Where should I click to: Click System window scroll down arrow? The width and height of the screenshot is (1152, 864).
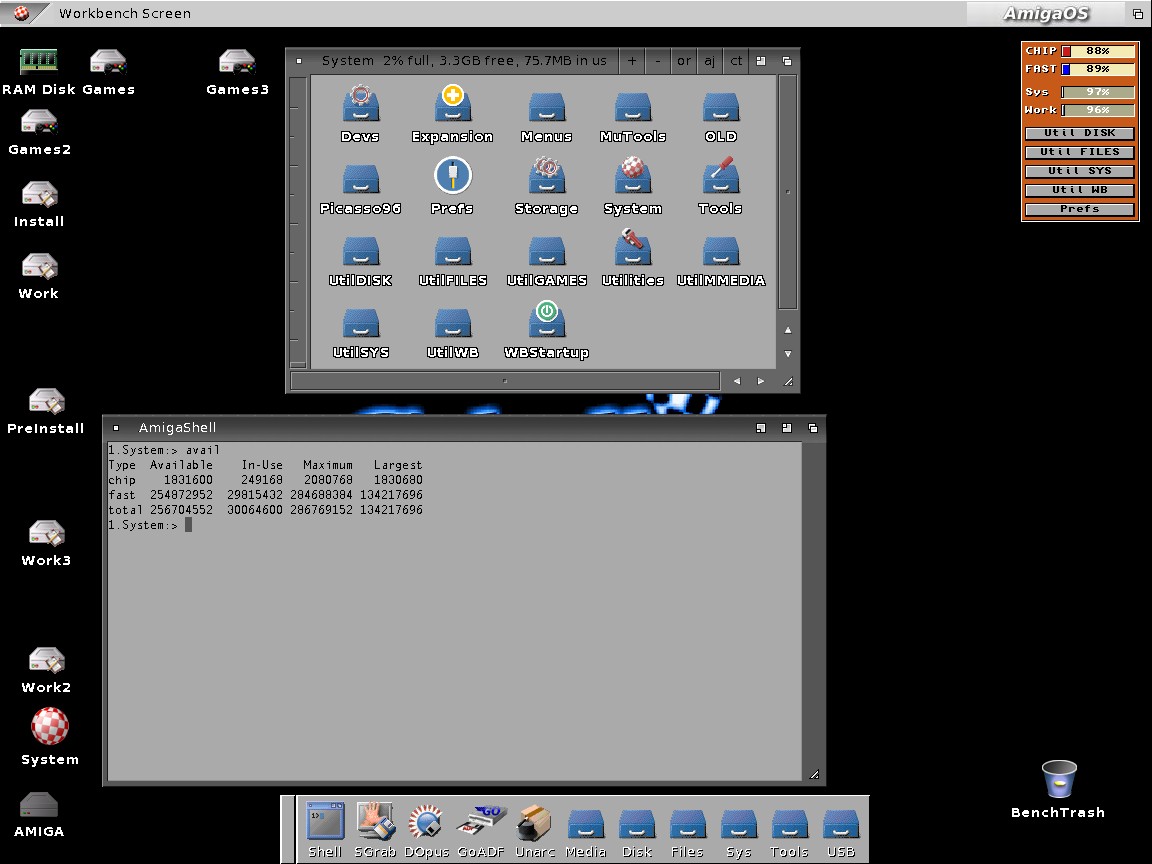(x=788, y=353)
